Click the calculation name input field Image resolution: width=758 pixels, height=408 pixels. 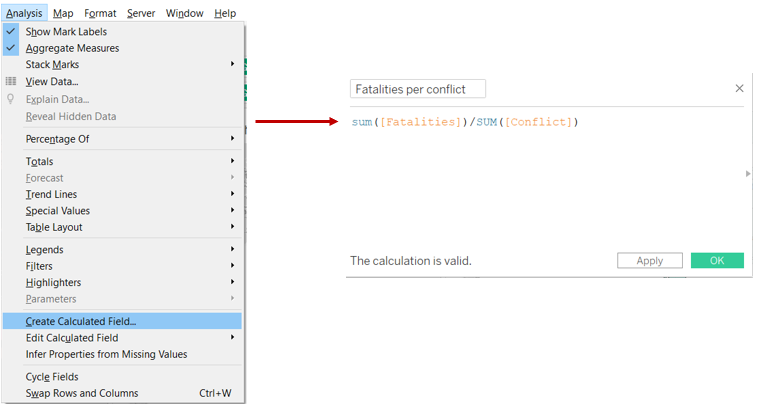pyautogui.click(x=418, y=89)
